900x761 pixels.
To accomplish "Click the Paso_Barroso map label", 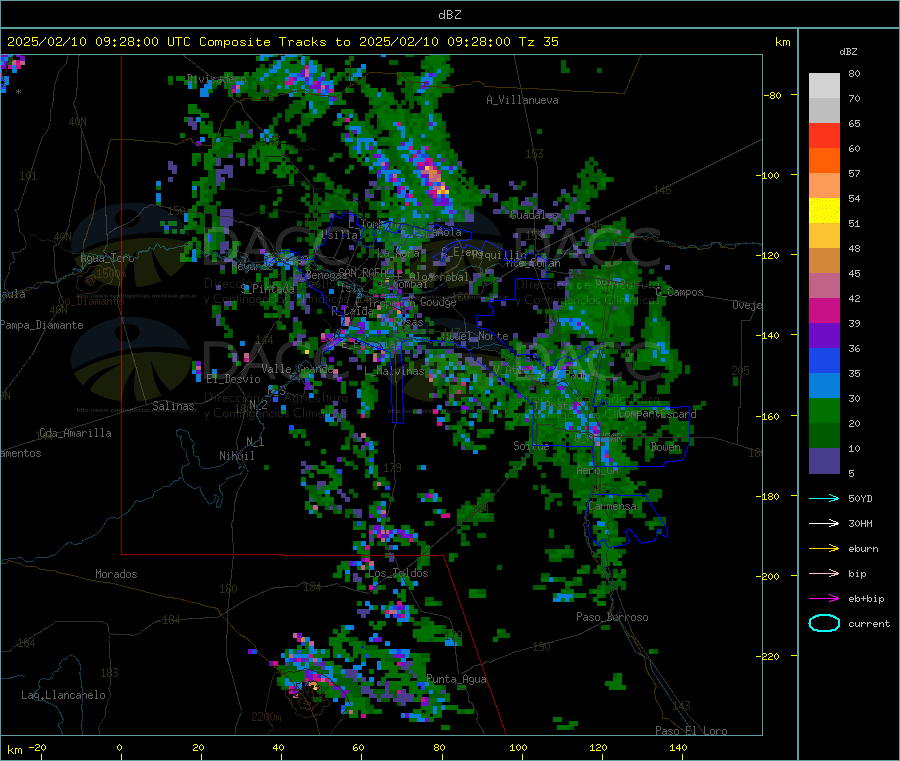I will [612, 617].
